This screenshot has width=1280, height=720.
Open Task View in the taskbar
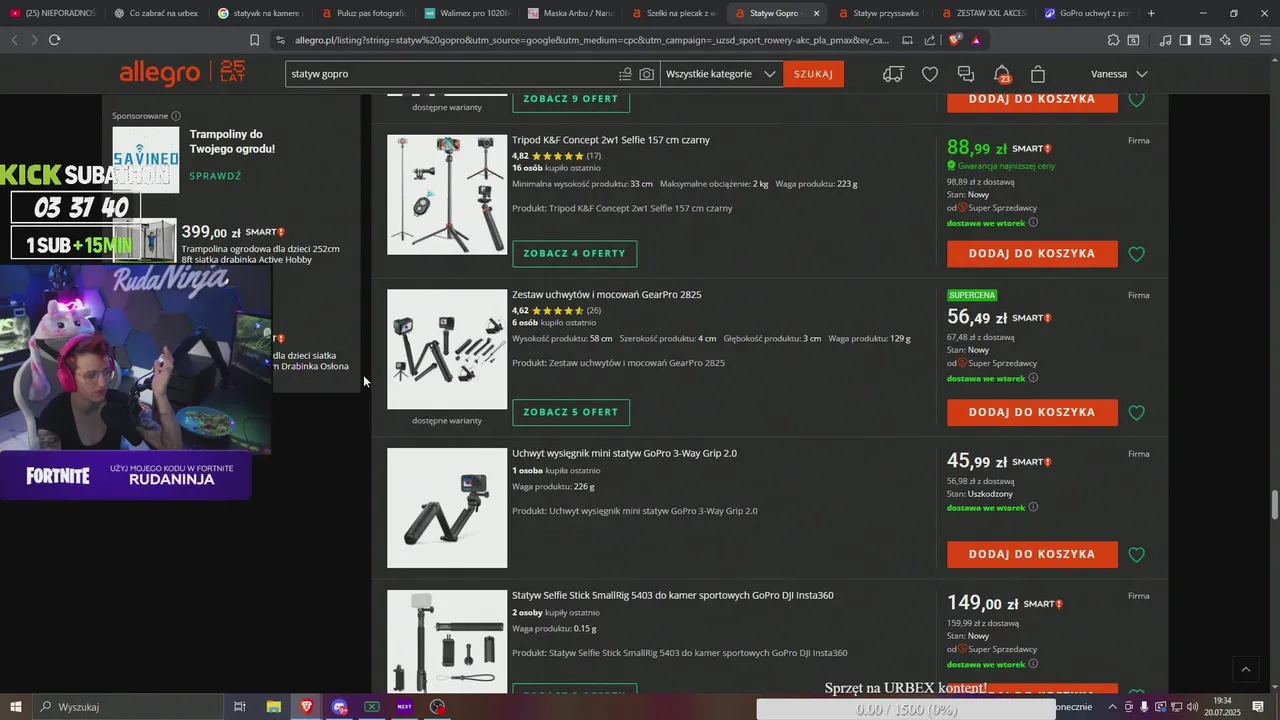pos(240,707)
